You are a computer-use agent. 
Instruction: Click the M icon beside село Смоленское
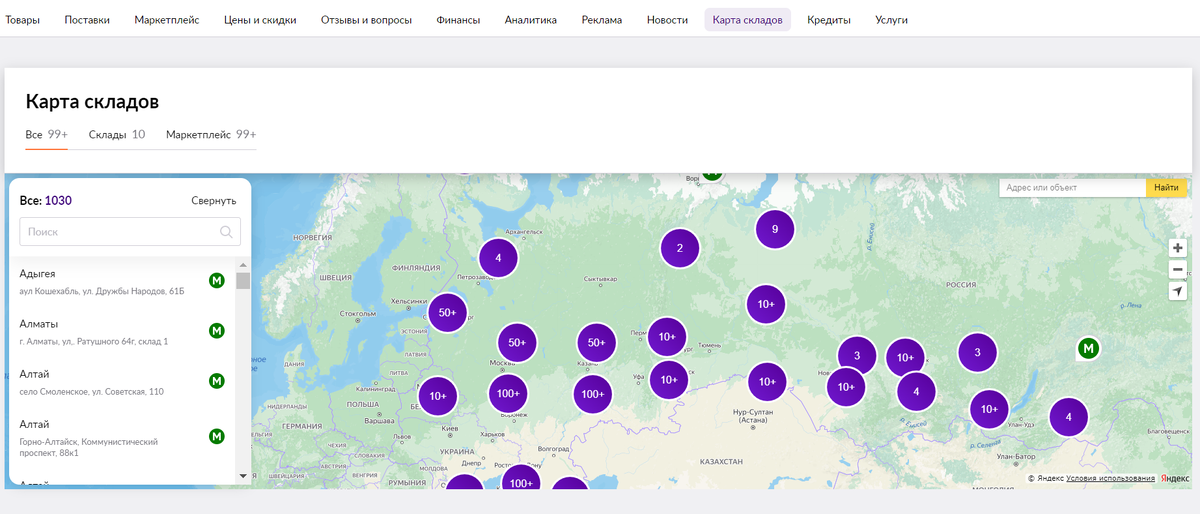pyautogui.click(x=216, y=381)
